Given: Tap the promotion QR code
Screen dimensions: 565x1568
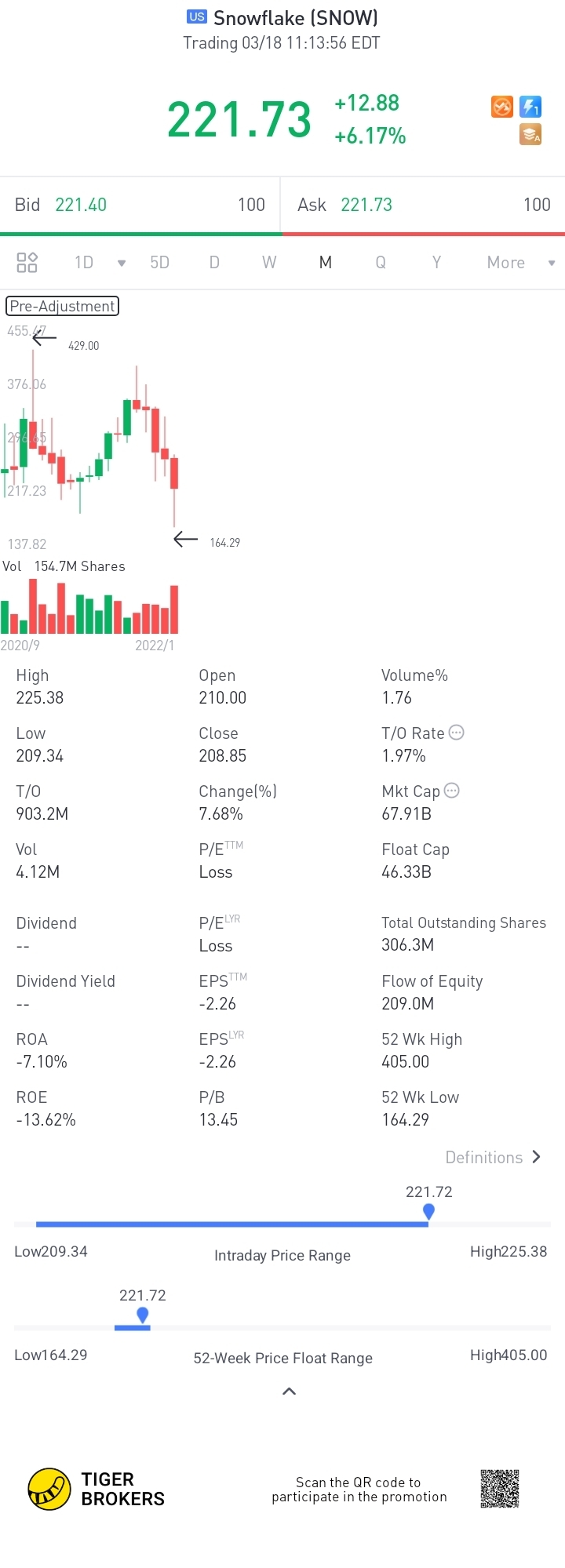Looking at the screenshot, I should pyautogui.click(x=500, y=1489).
